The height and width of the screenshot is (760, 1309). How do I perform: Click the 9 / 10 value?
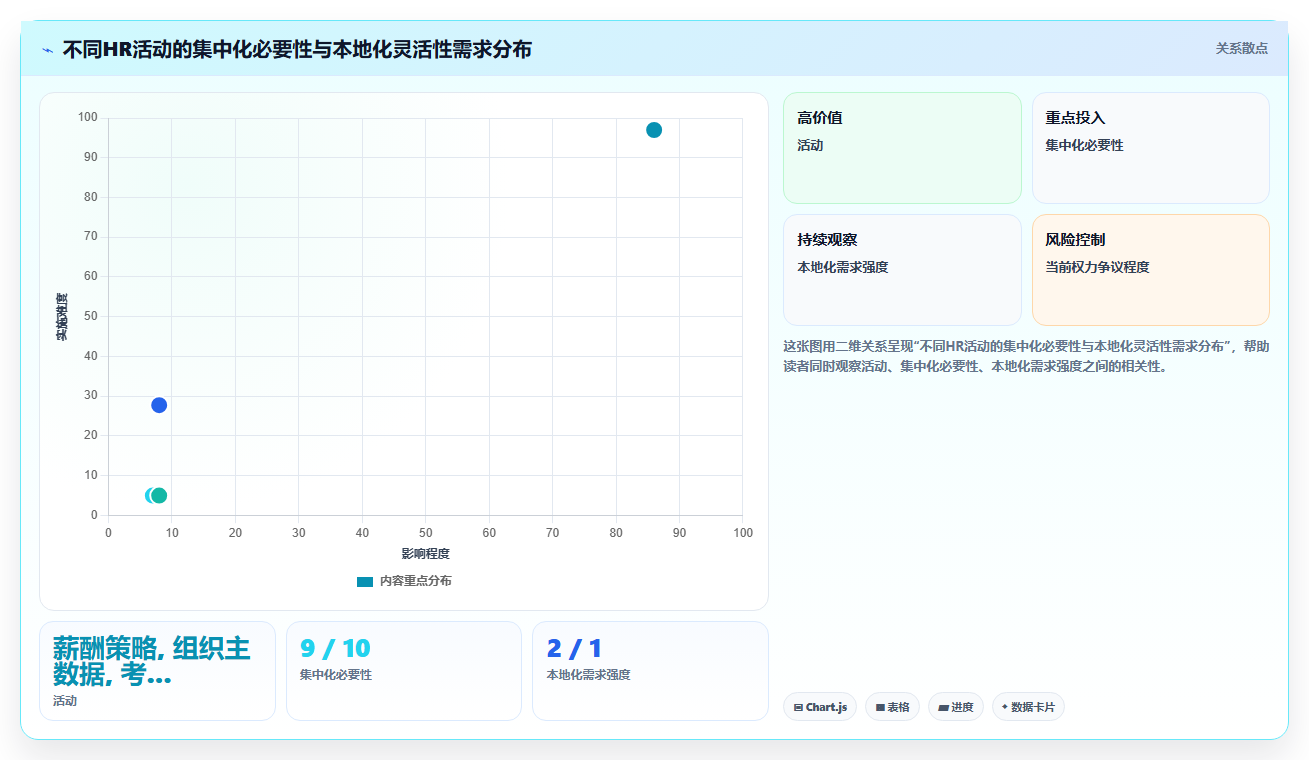335,648
